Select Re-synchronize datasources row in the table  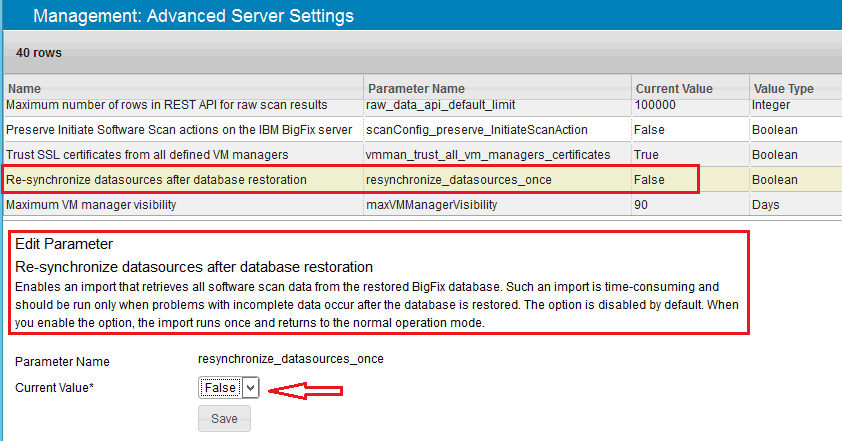(x=156, y=180)
